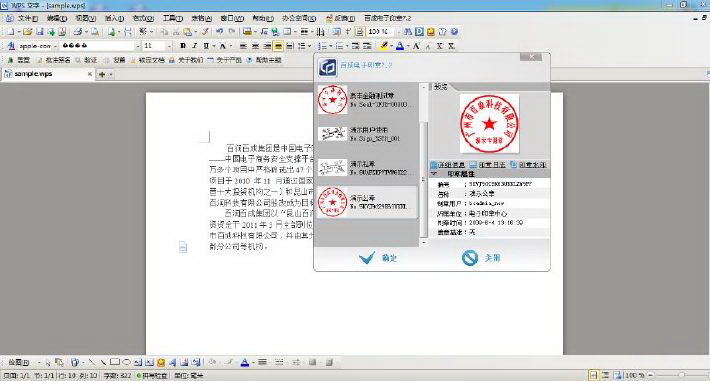Add a new document tab with plus
Image resolution: width=710 pixels, height=381 pixels.
coord(102,74)
